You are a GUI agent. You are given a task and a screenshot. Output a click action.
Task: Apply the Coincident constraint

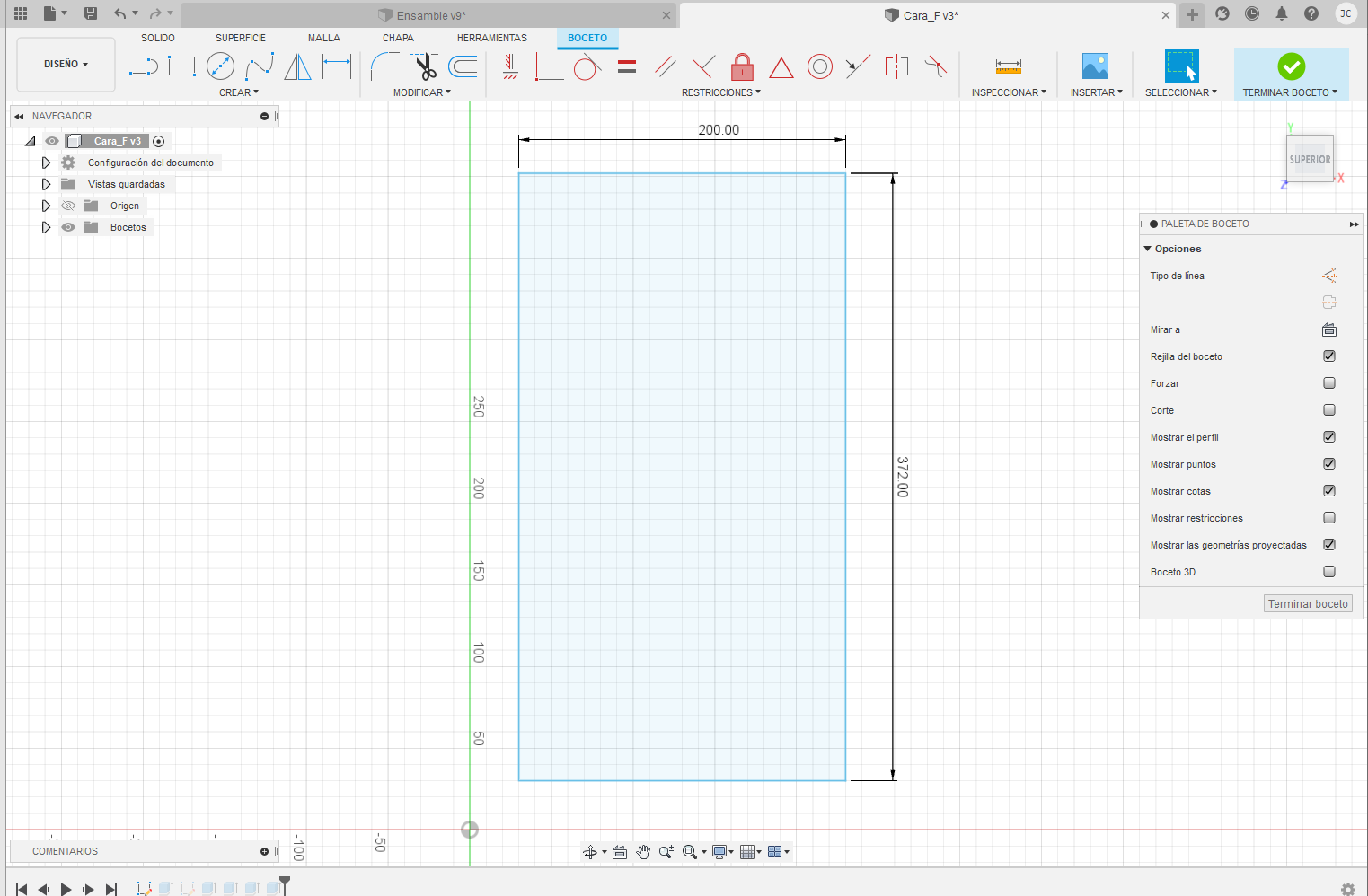[x=549, y=66]
